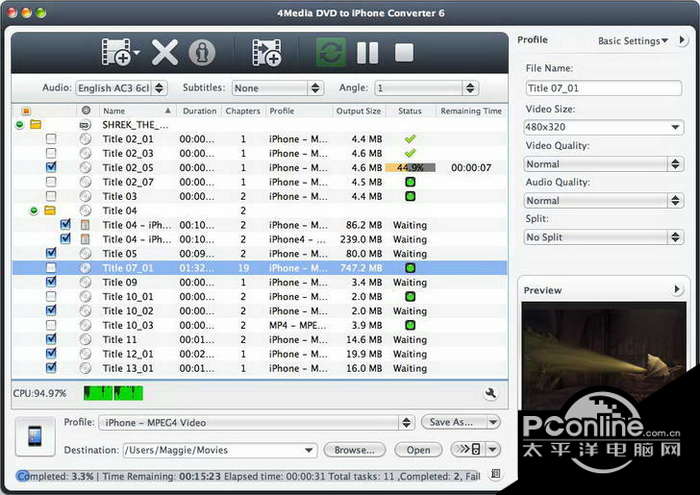The image size is (700, 495).
Task: Click the check-all icon in list header
Action: tap(26, 111)
